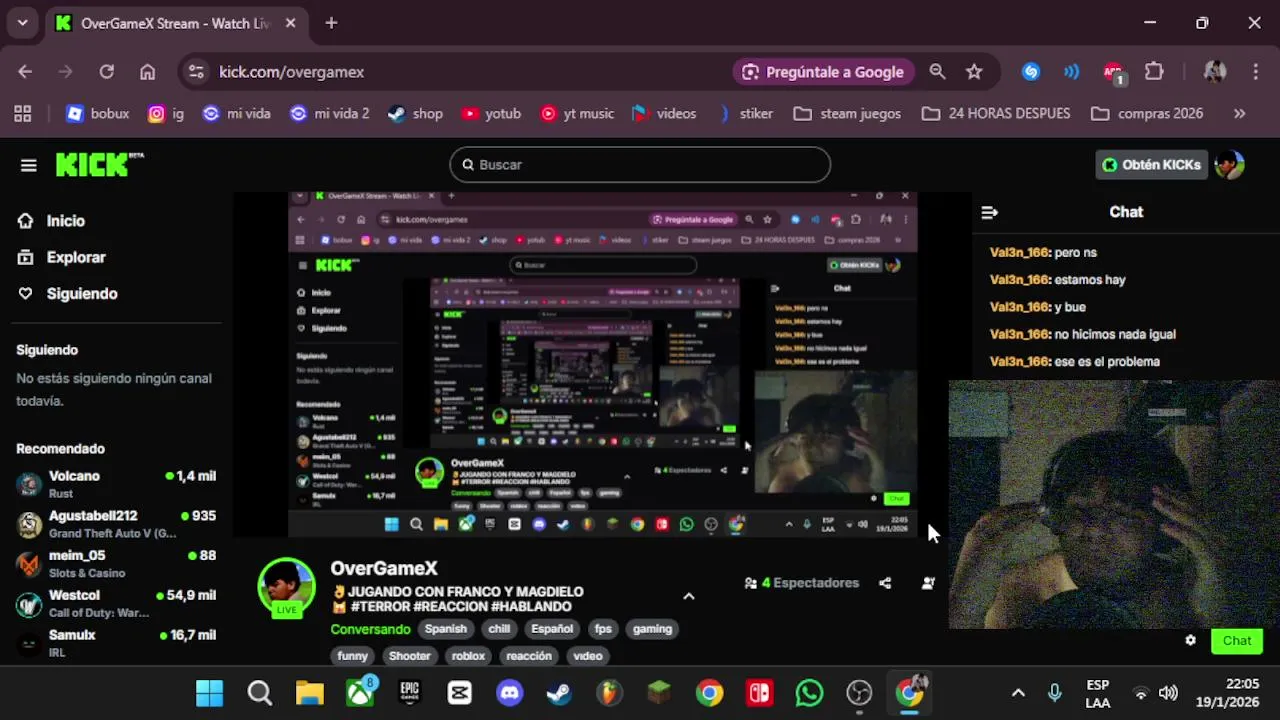Go back in browser history
The width and height of the screenshot is (1280, 720).
[25, 72]
